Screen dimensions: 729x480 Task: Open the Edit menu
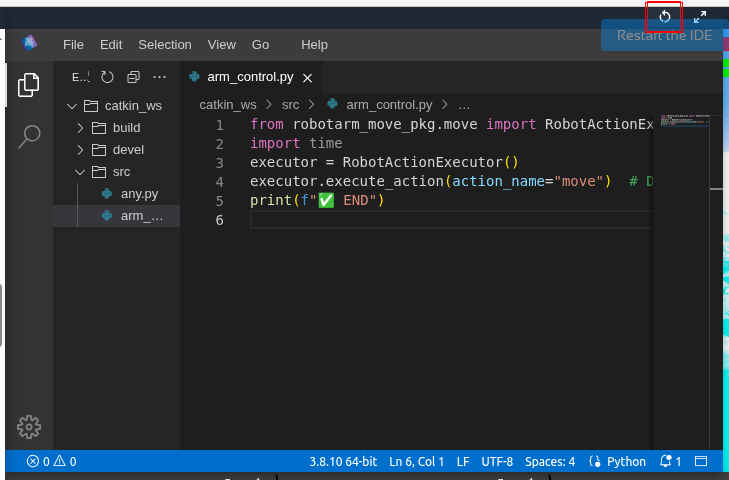tap(111, 45)
